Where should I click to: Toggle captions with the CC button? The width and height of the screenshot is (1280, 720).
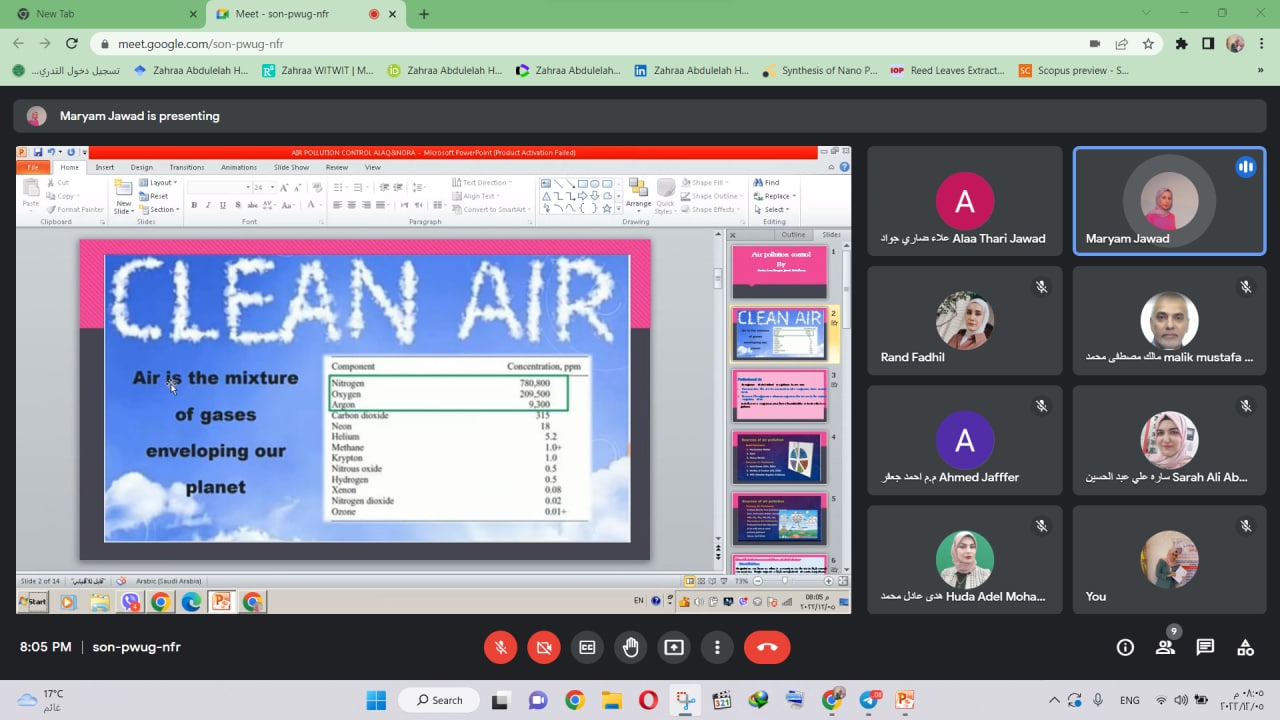coord(588,647)
